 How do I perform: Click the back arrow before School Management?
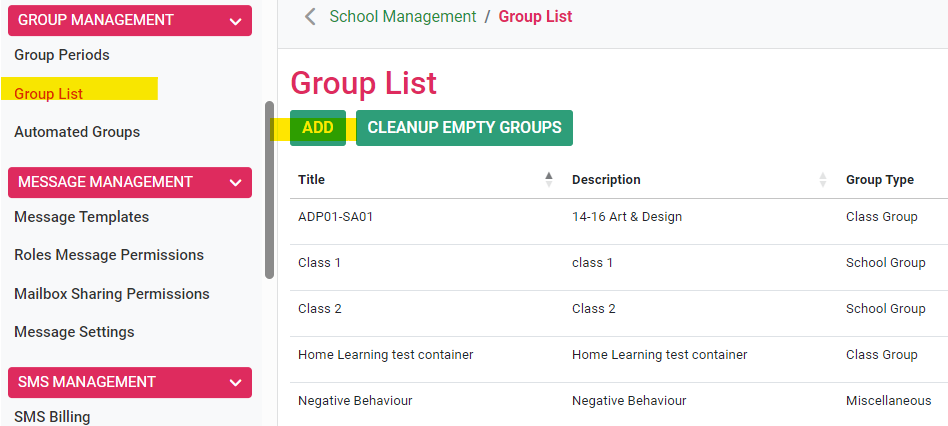(310, 17)
